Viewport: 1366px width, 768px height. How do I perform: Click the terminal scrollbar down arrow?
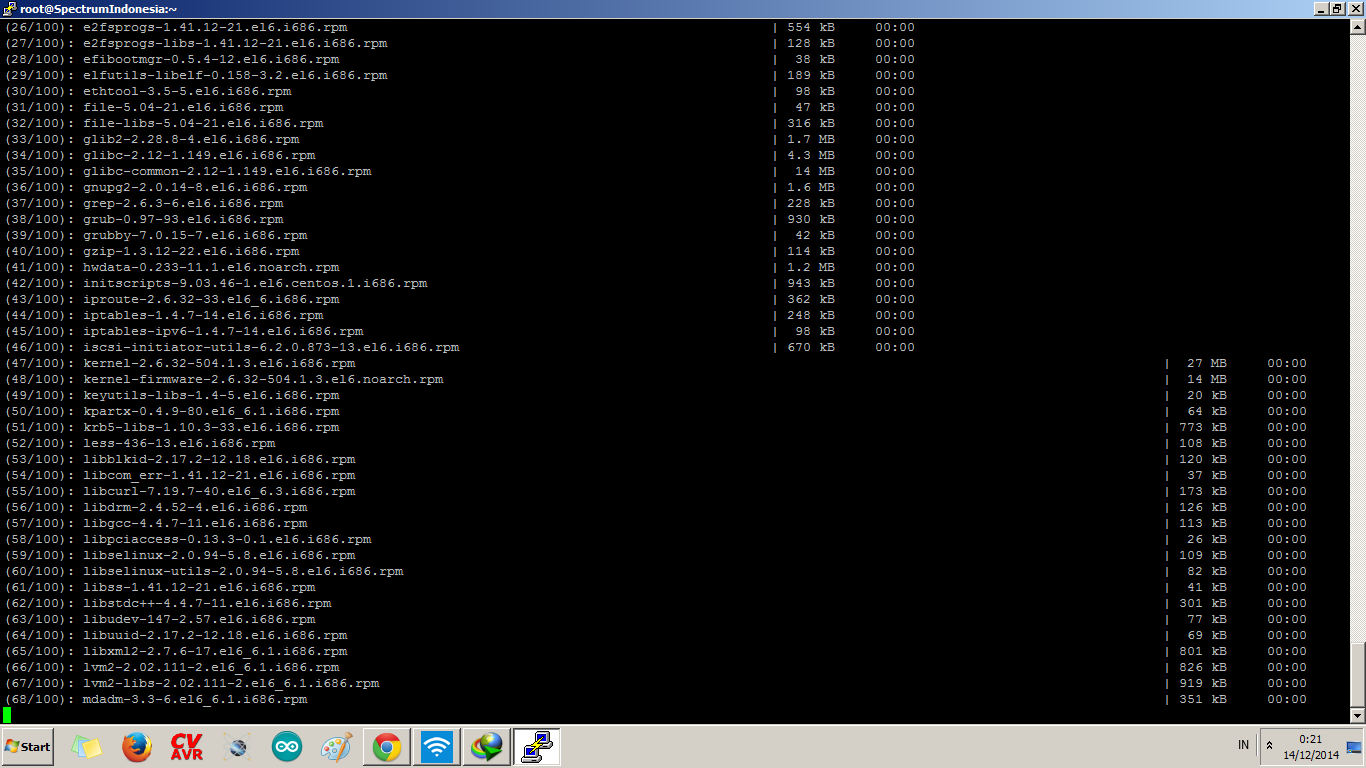(1358, 715)
